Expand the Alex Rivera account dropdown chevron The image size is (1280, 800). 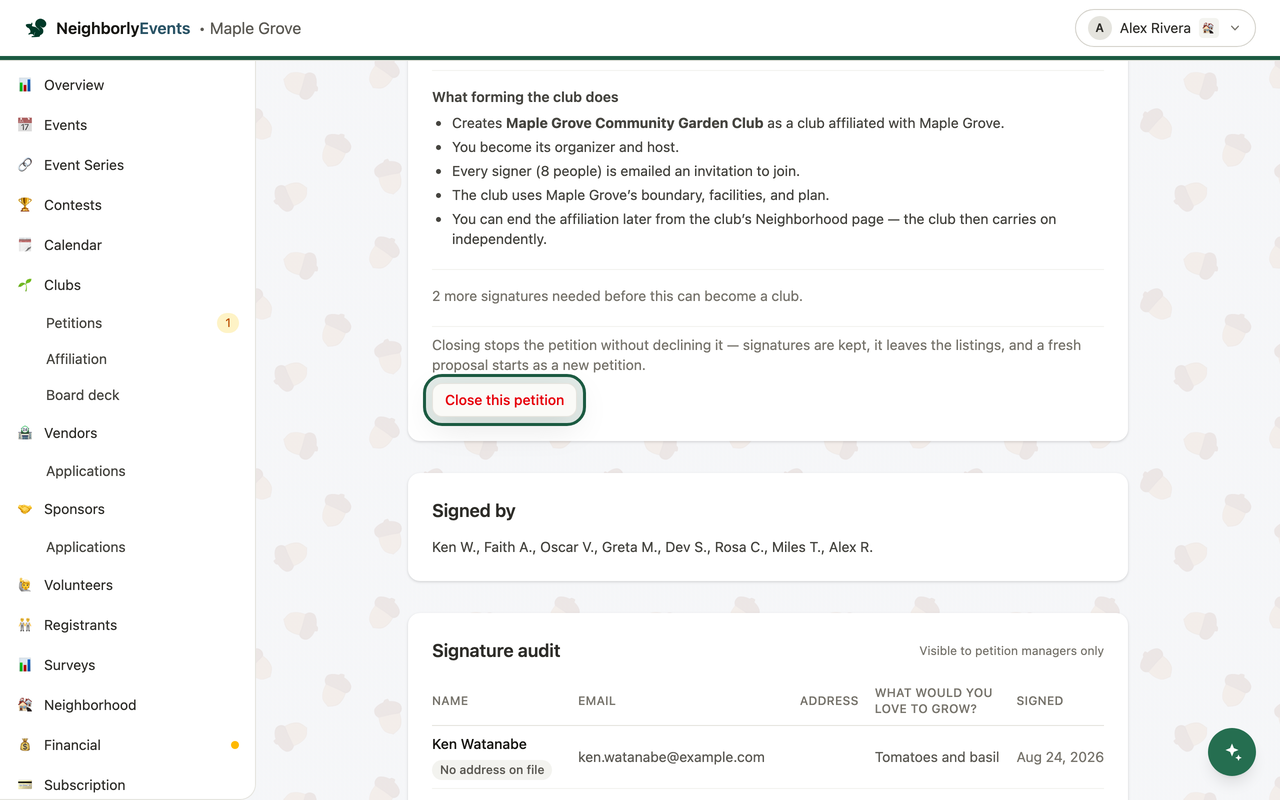[1235, 28]
